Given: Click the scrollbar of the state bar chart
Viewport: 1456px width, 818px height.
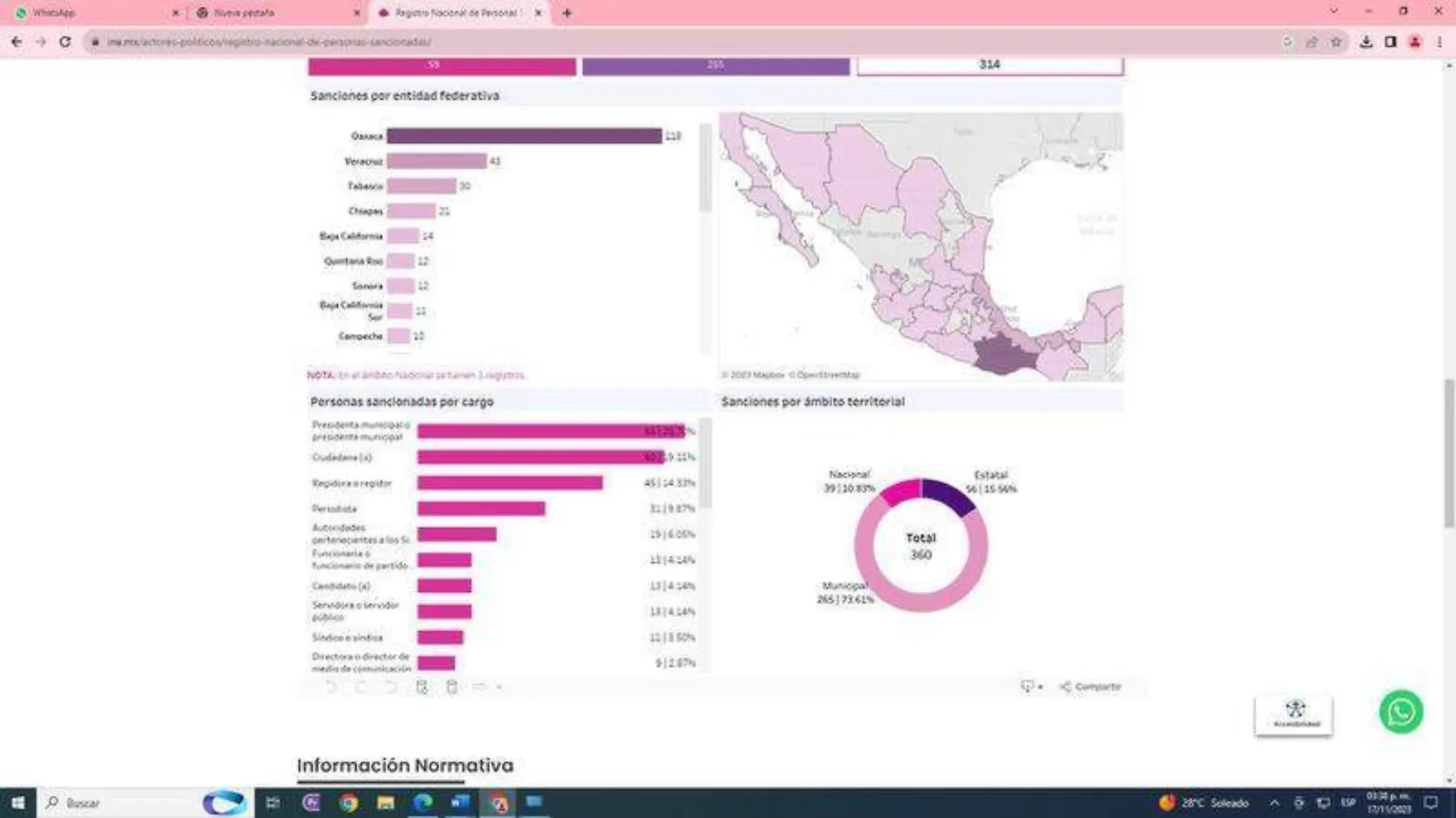Looking at the screenshot, I should coord(705,169).
